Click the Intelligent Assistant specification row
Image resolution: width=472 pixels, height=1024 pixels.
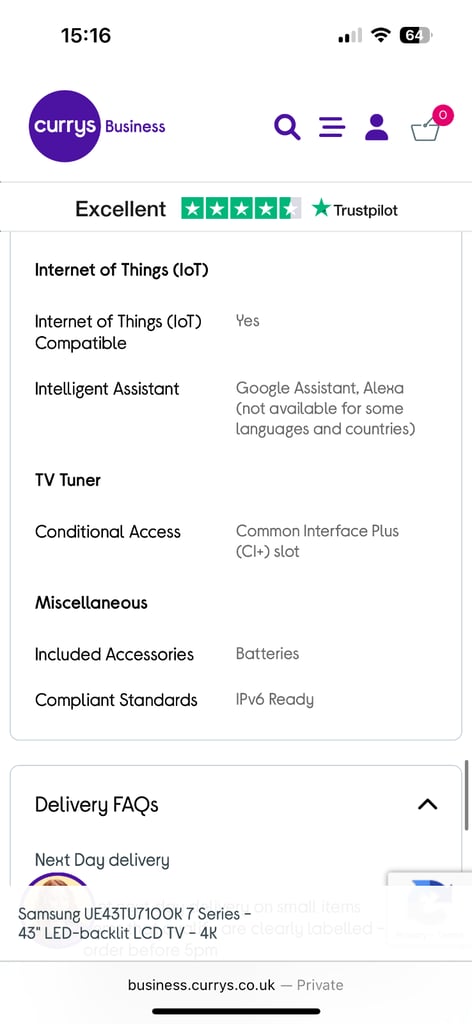[x=236, y=409]
